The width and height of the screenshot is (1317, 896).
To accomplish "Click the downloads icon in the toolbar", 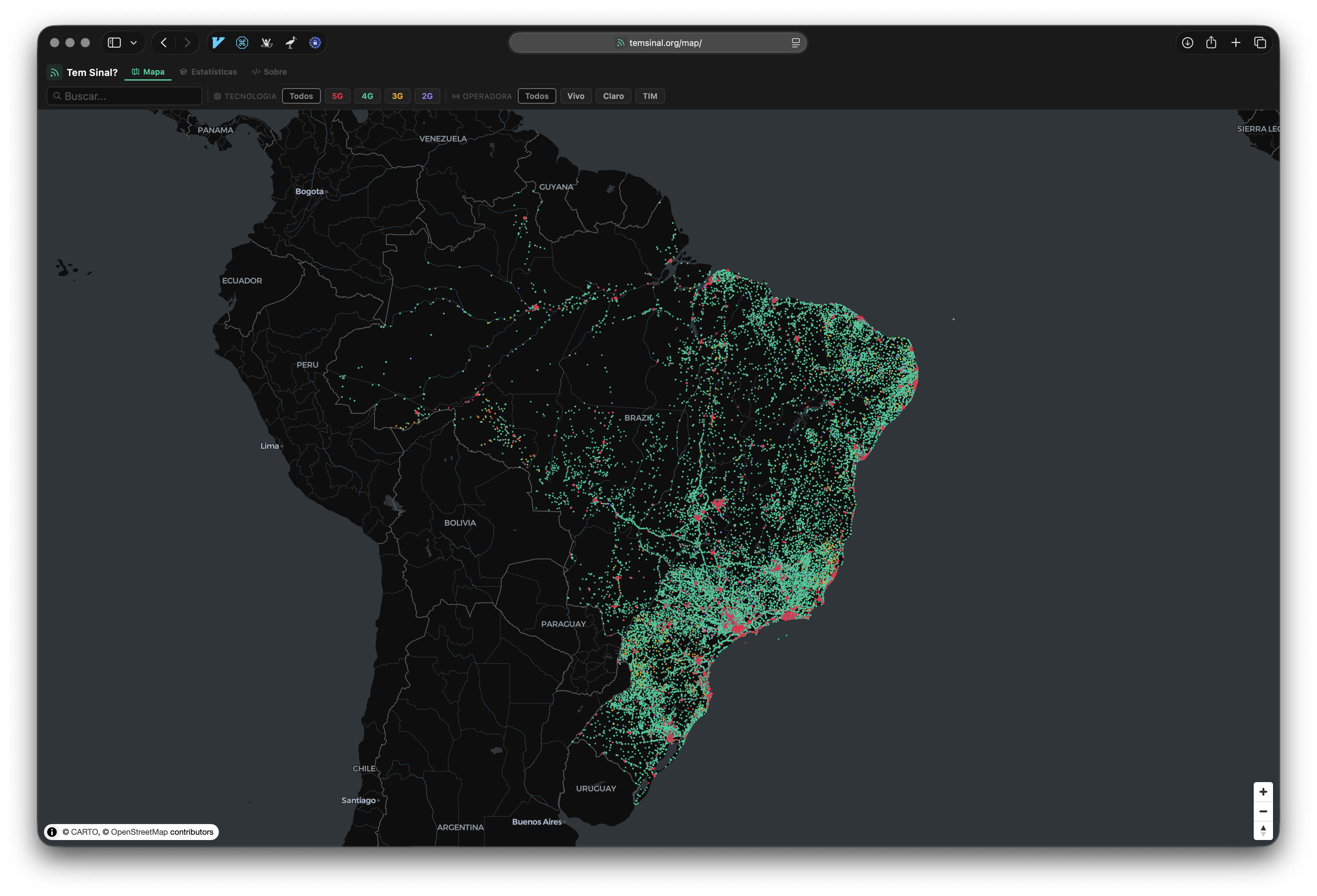I will pyautogui.click(x=1188, y=43).
